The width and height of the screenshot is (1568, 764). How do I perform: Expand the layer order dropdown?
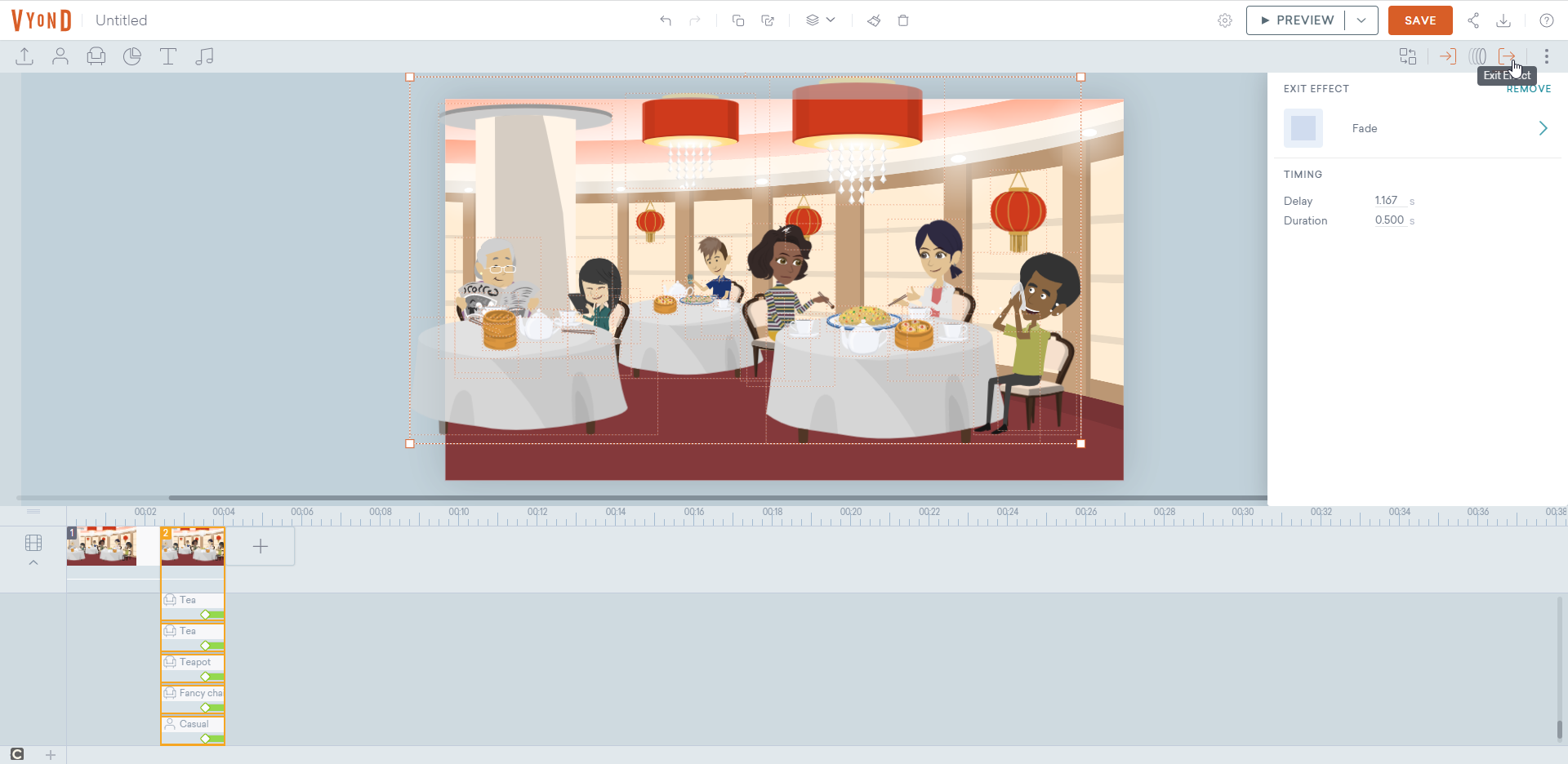click(821, 20)
